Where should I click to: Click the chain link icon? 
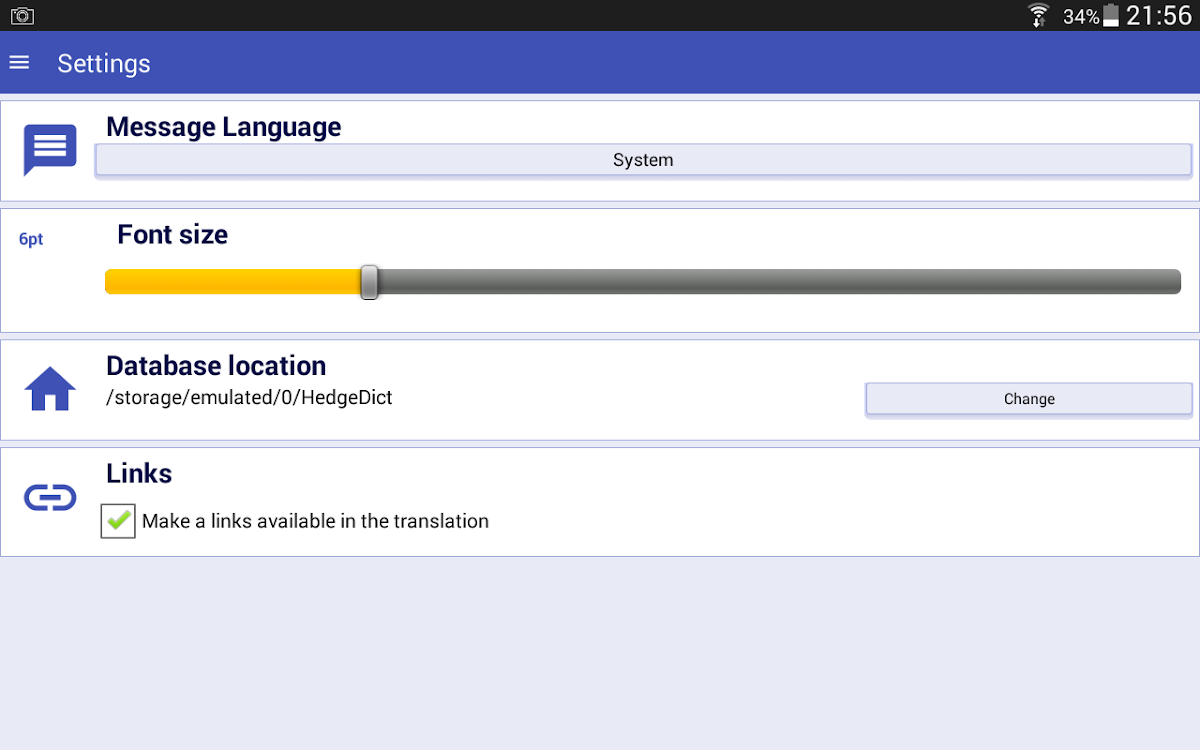50,497
